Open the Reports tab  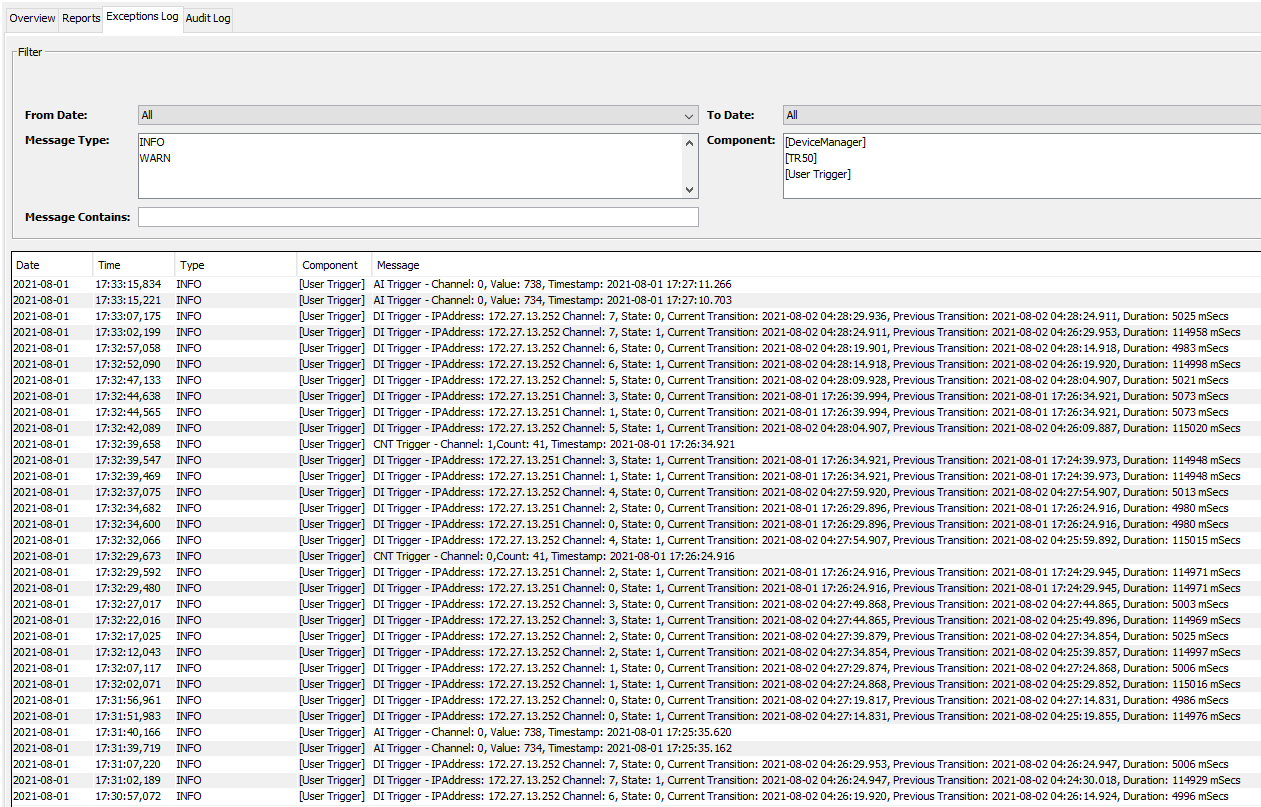[81, 18]
